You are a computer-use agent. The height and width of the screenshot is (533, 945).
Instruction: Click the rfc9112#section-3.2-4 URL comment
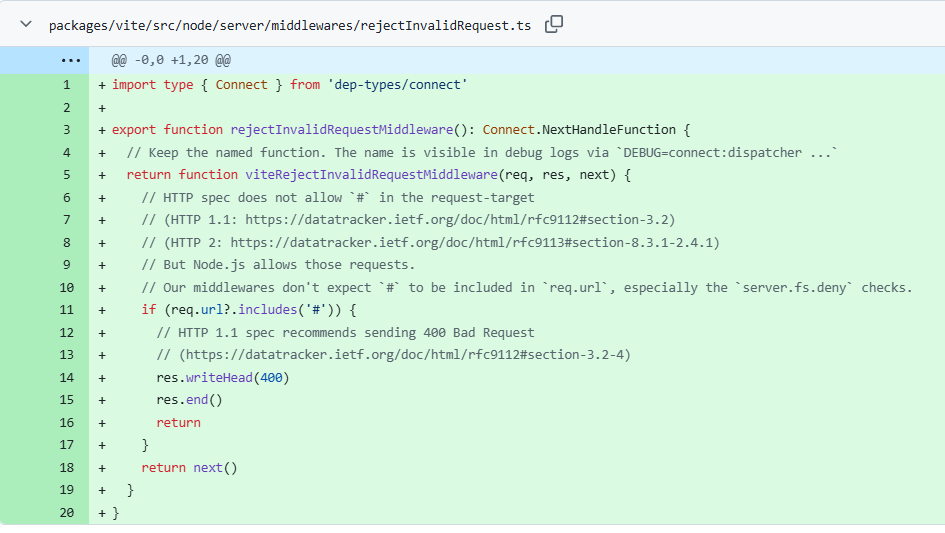coord(394,355)
